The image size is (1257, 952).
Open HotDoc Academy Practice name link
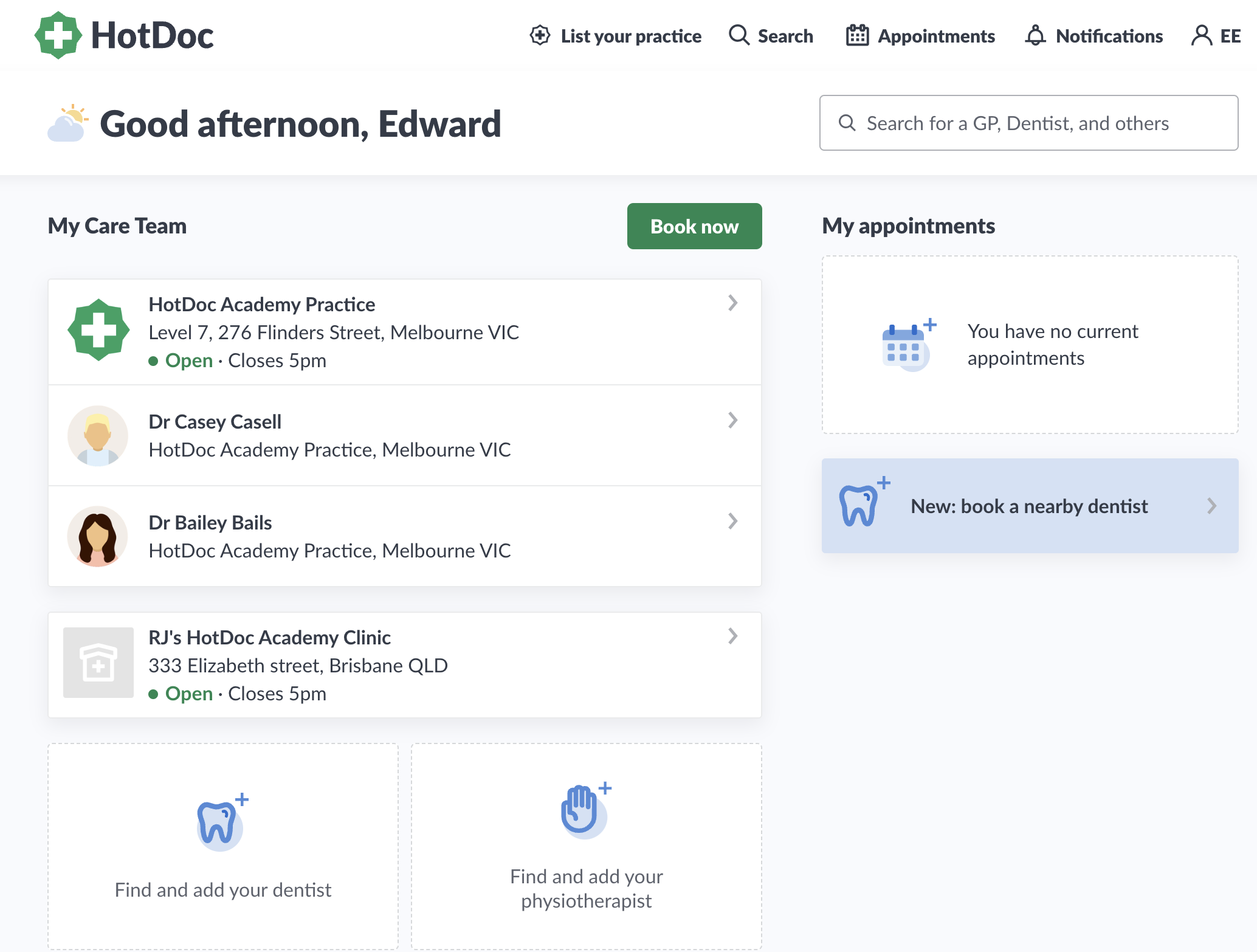[261, 304]
